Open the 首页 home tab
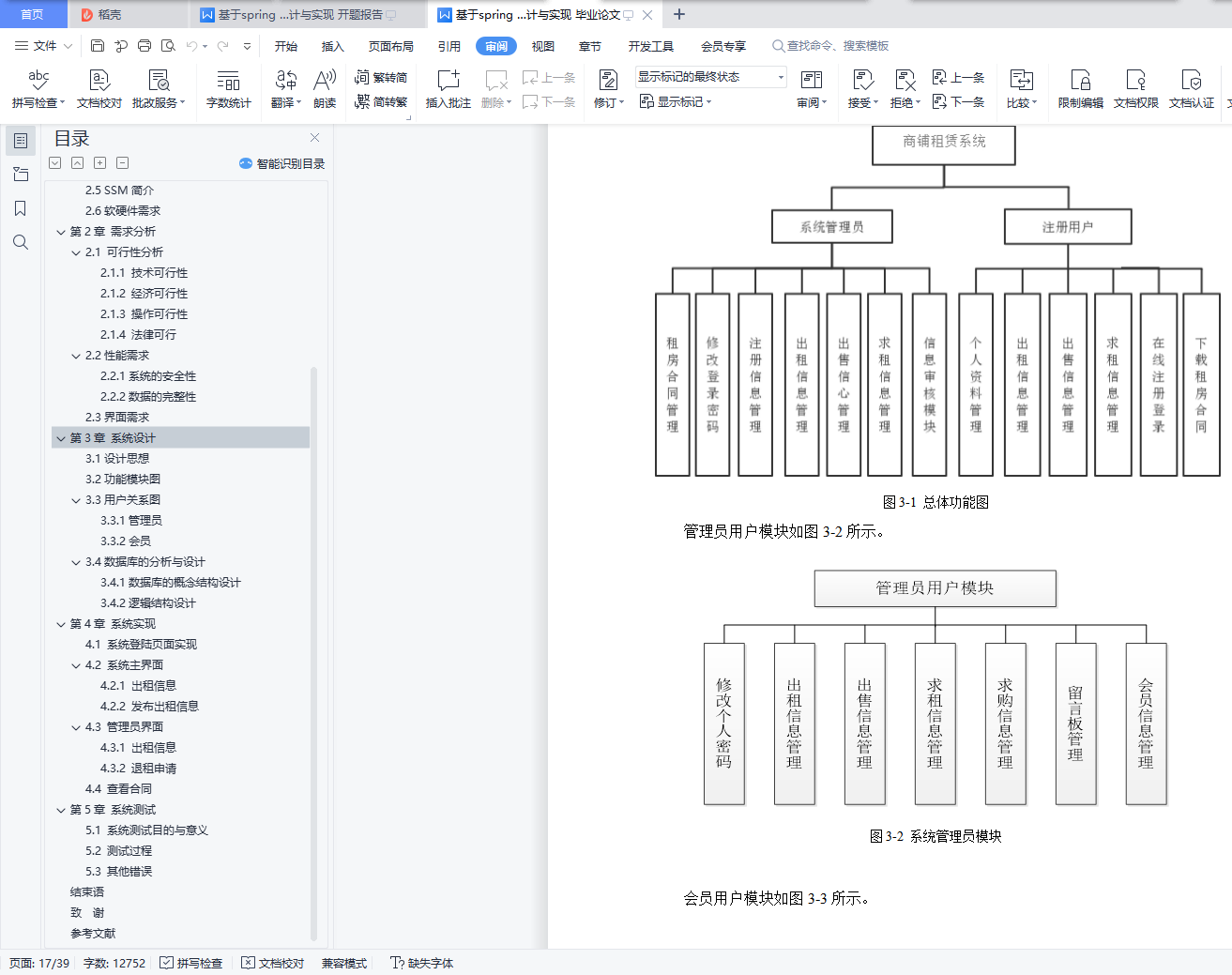 point(33,14)
